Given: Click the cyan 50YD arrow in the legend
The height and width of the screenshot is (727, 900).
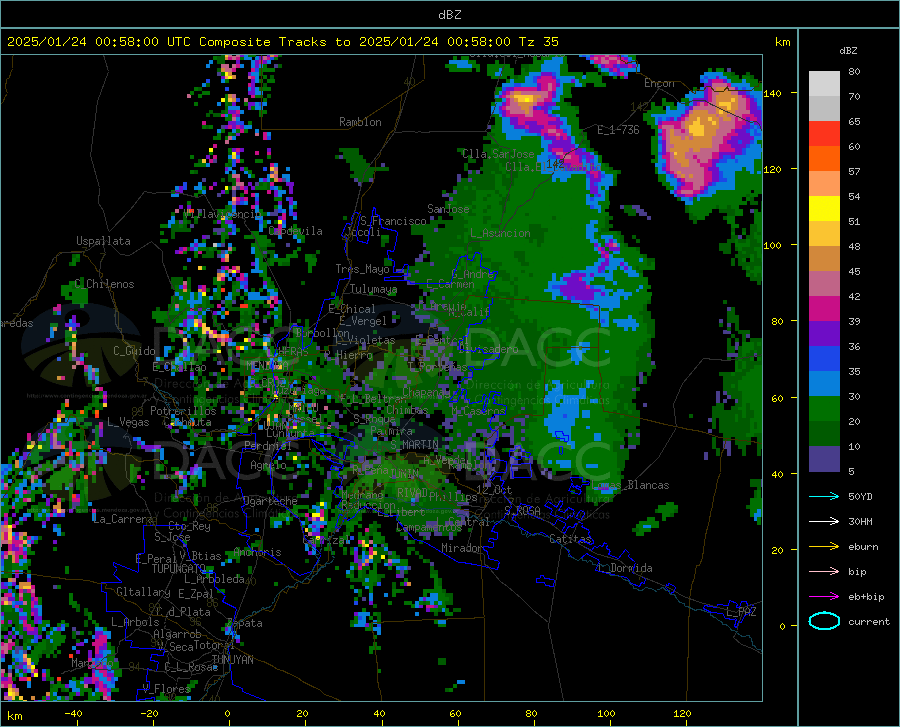Looking at the screenshot, I should click(824, 496).
